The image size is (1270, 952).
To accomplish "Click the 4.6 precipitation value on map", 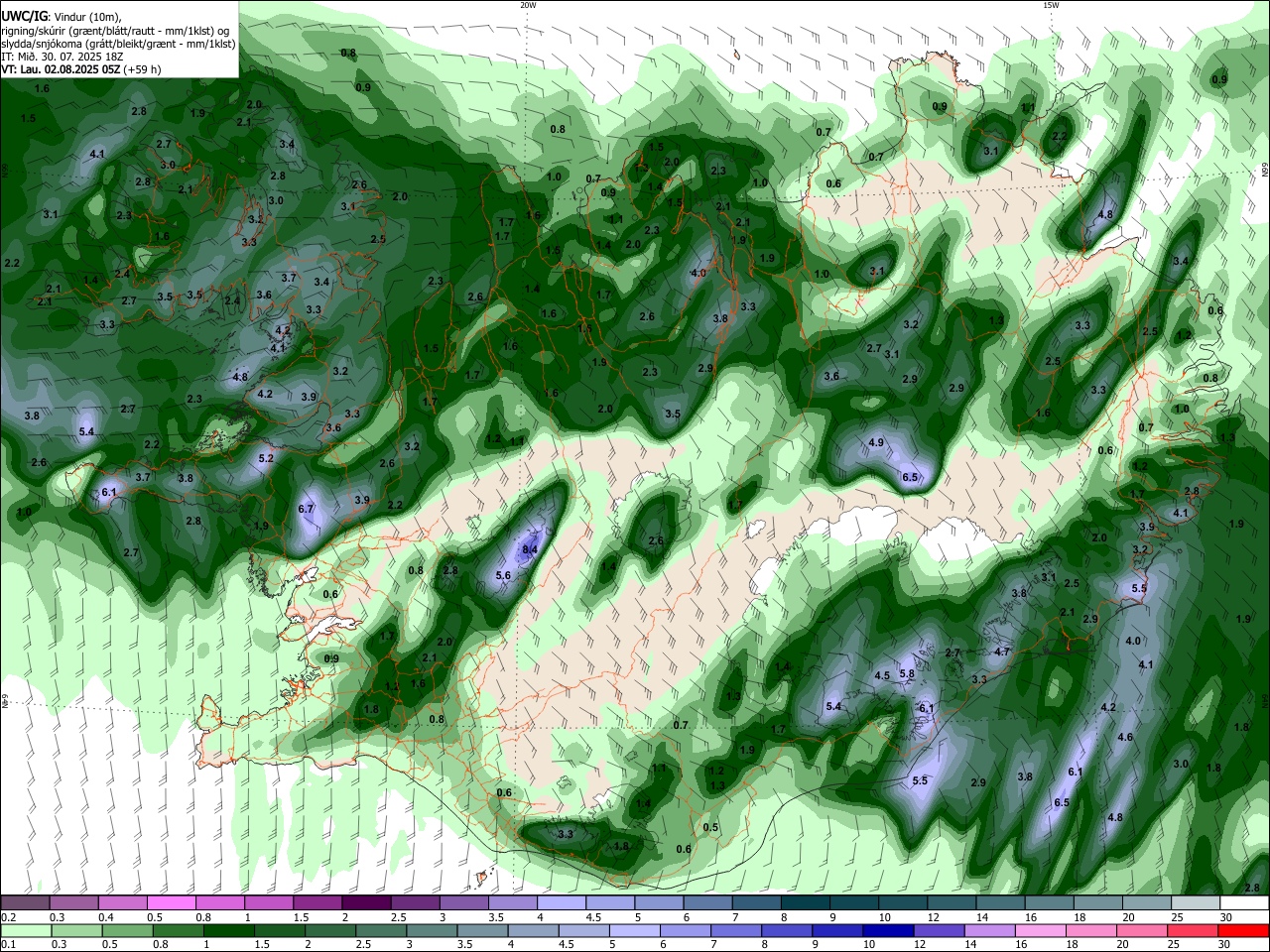I will [x=1125, y=737].
